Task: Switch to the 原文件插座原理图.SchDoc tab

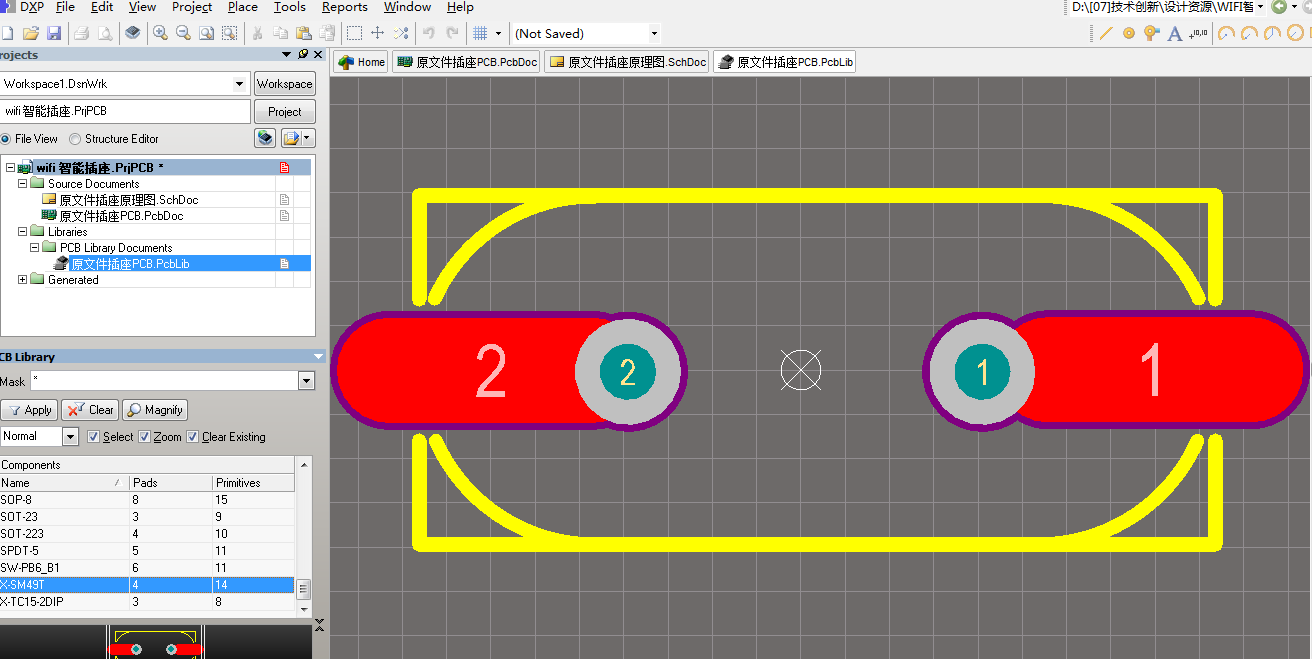Action: coord(627,62)
